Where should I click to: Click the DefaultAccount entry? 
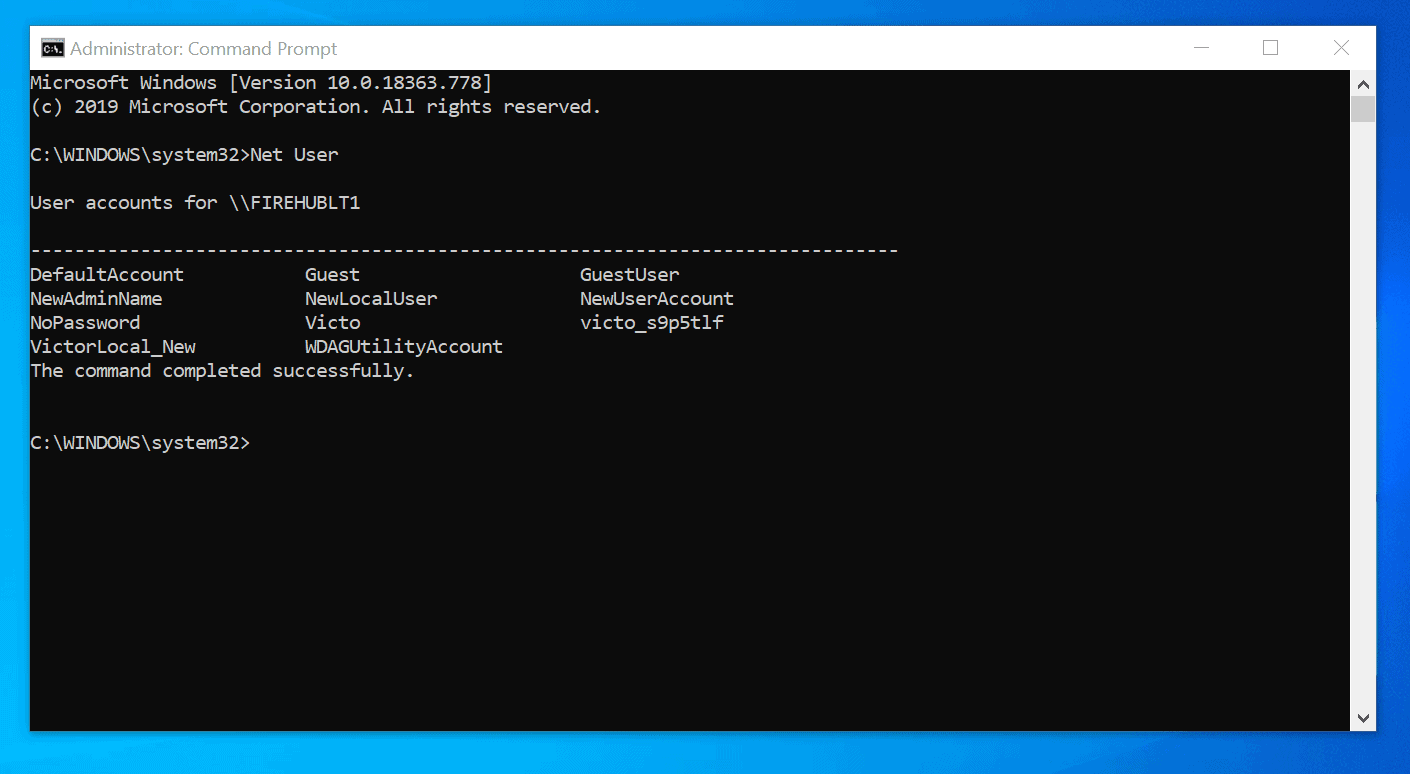click(x=106, y=274)
